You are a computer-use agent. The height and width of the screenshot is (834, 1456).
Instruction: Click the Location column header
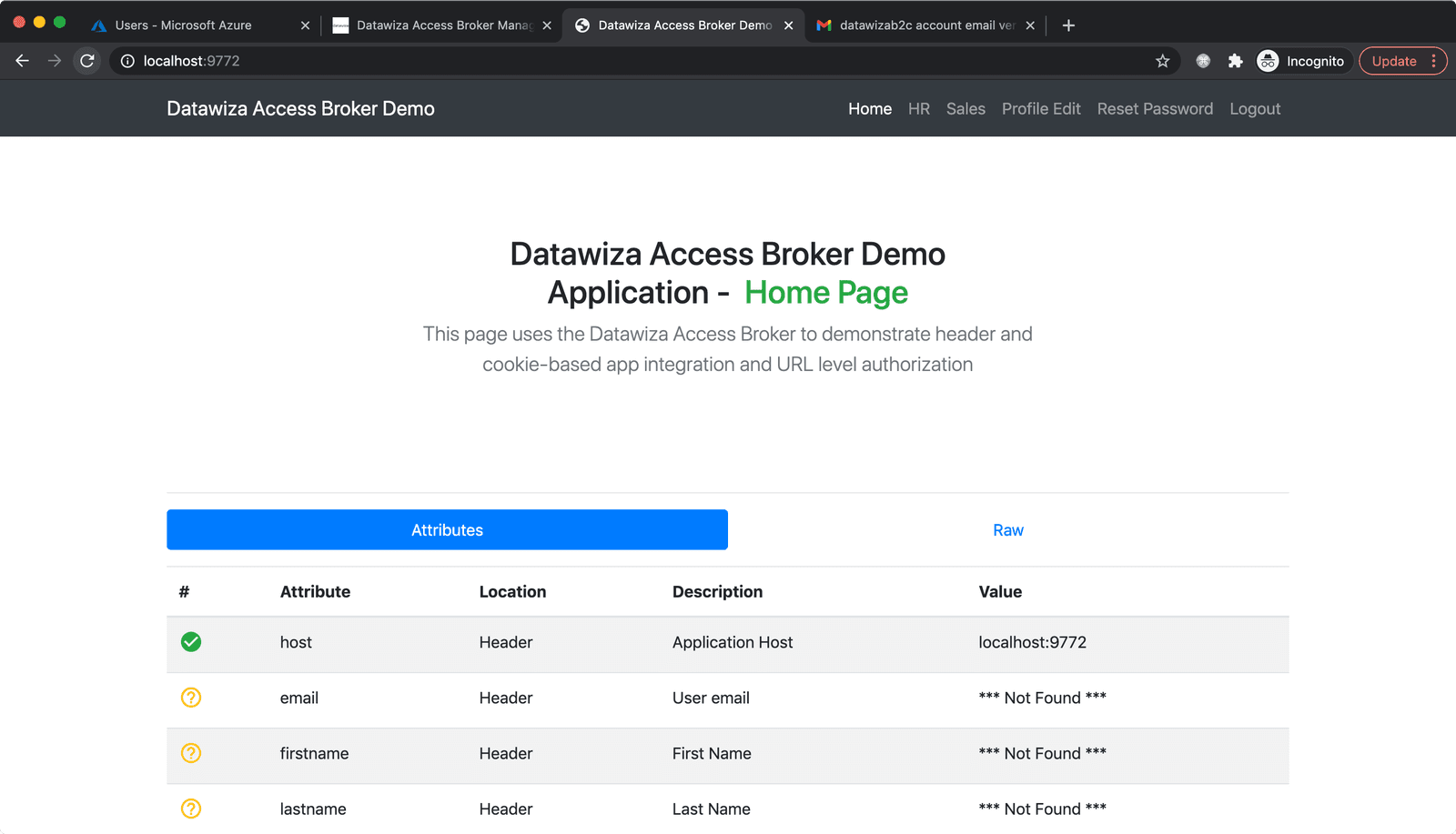pos(512,591)
